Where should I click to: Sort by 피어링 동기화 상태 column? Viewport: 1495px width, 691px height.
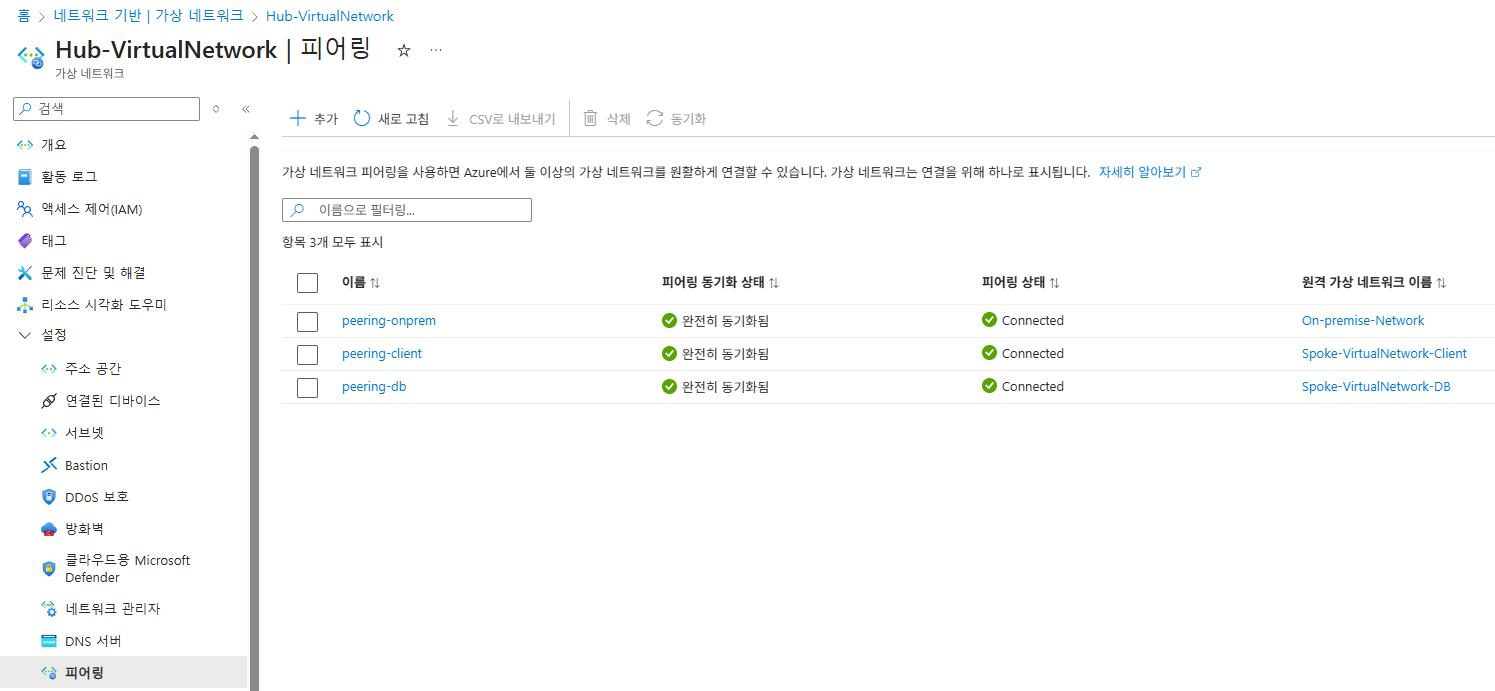(720, 283)
